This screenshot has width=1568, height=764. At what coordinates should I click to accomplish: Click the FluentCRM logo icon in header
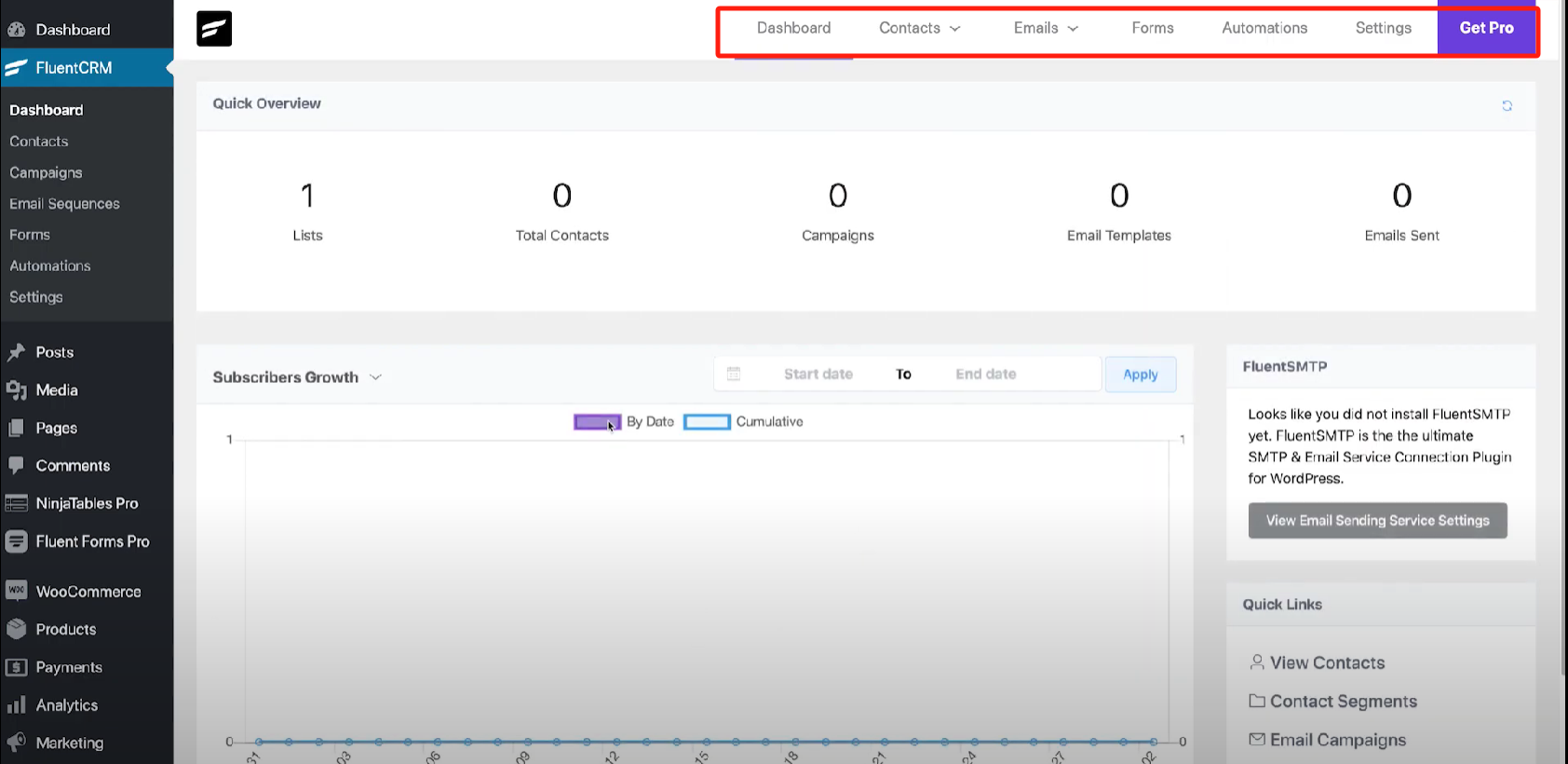click(214, 29)
